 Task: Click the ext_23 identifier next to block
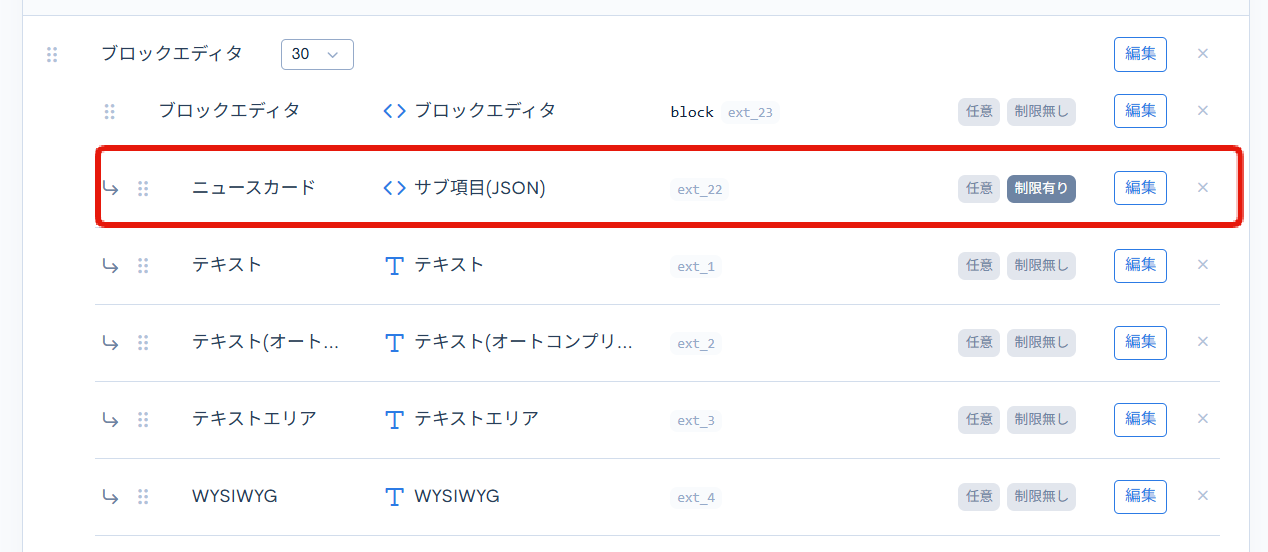(x=750, y=112)
